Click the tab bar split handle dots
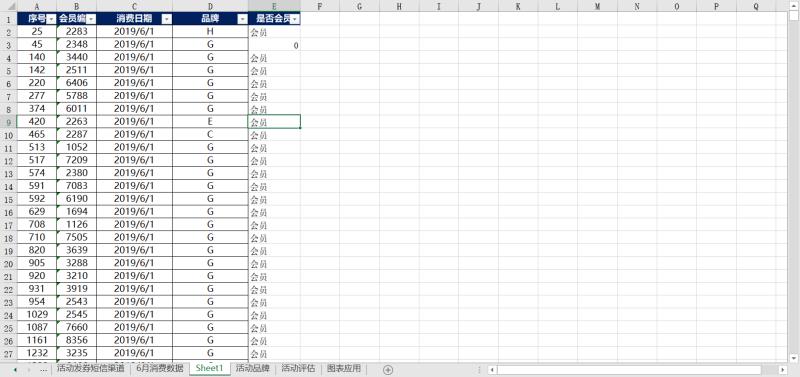800x377 pixels. point(480,369)
